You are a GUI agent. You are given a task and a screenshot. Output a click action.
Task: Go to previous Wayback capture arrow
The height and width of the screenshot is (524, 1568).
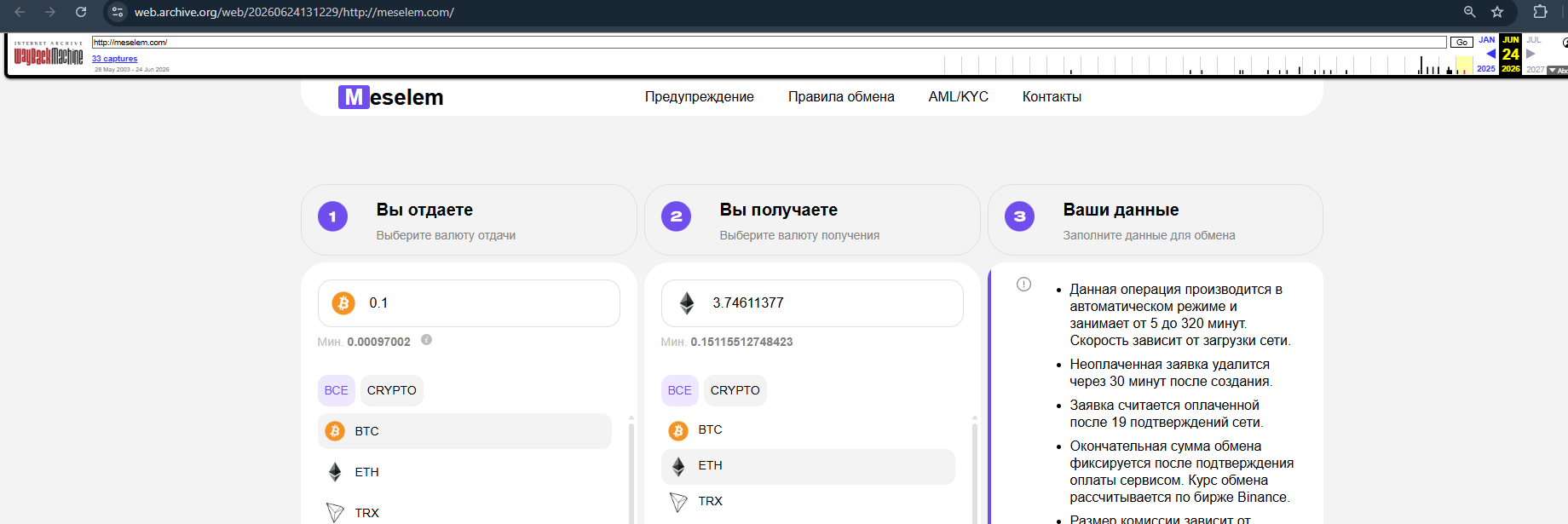[x=1490, y=54]
